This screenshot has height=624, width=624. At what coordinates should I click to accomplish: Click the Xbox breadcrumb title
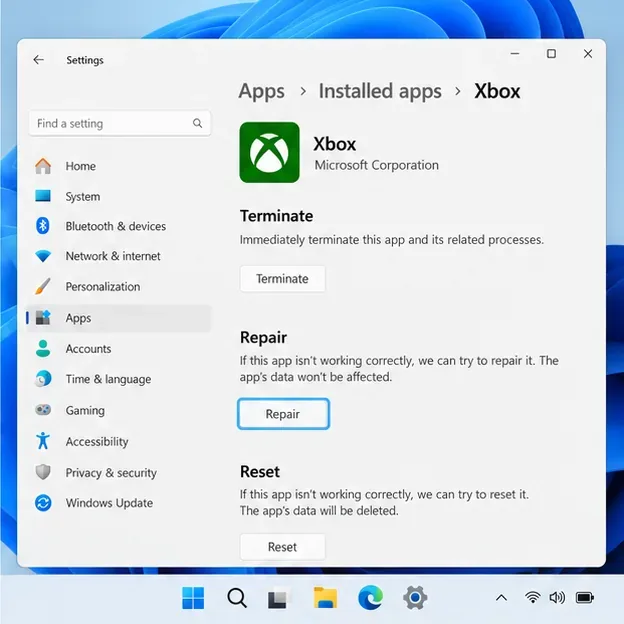tap(497, 91)
